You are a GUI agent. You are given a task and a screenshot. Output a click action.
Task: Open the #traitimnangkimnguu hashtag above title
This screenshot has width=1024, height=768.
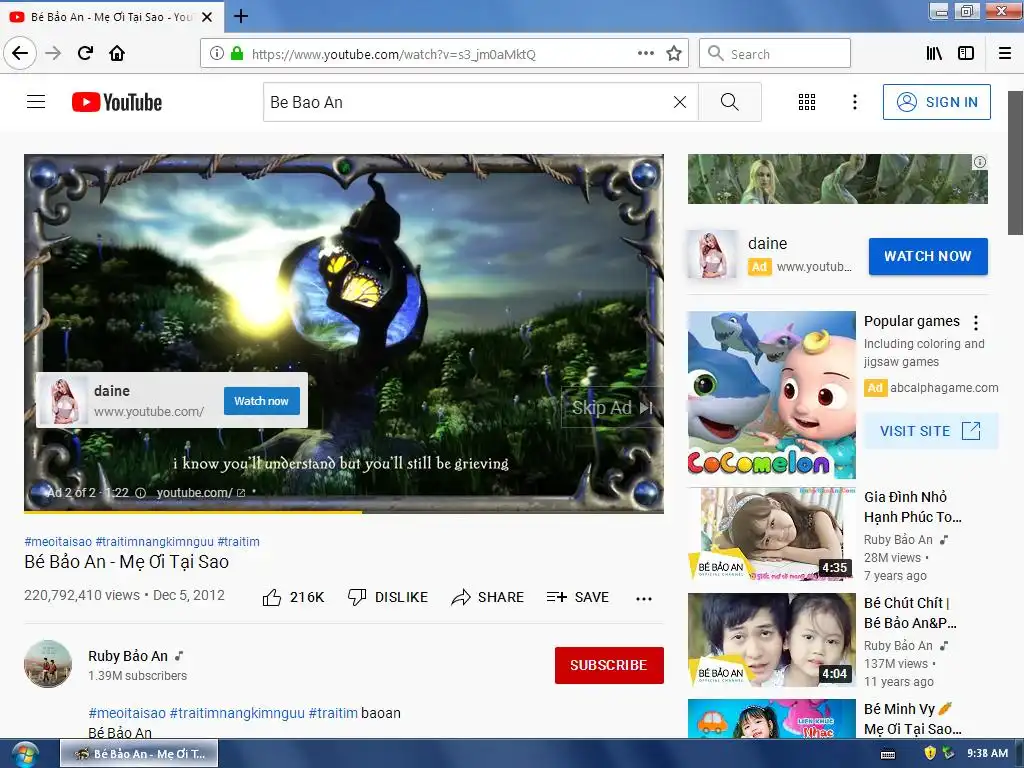coord(154,541)
